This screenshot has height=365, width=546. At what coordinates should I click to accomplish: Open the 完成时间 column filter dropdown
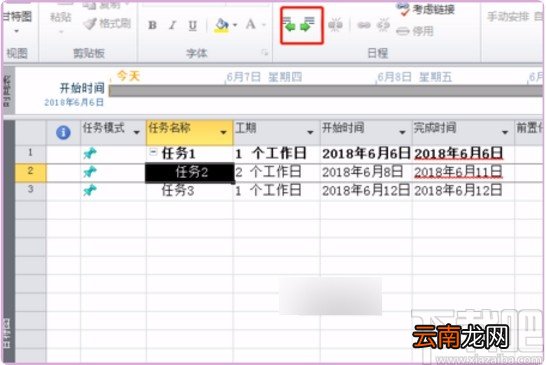[505, 132]
